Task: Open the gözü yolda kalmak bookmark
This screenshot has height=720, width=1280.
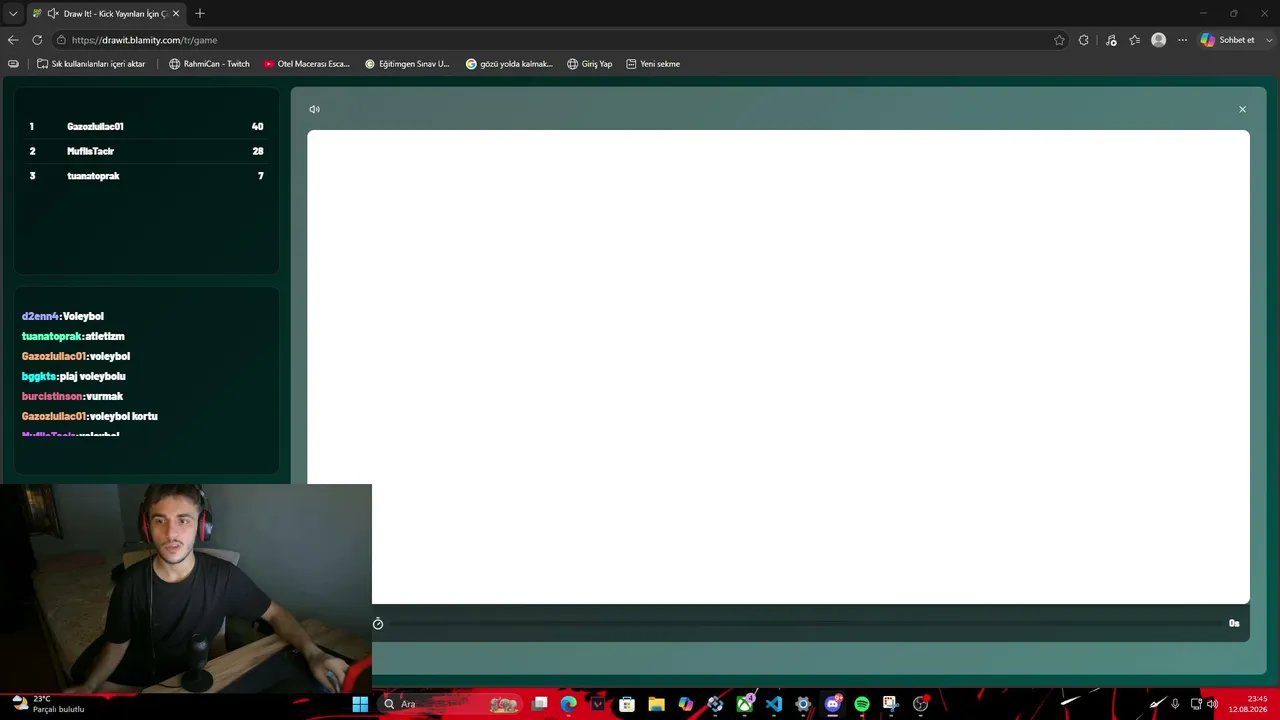Action: coord(509,64)
